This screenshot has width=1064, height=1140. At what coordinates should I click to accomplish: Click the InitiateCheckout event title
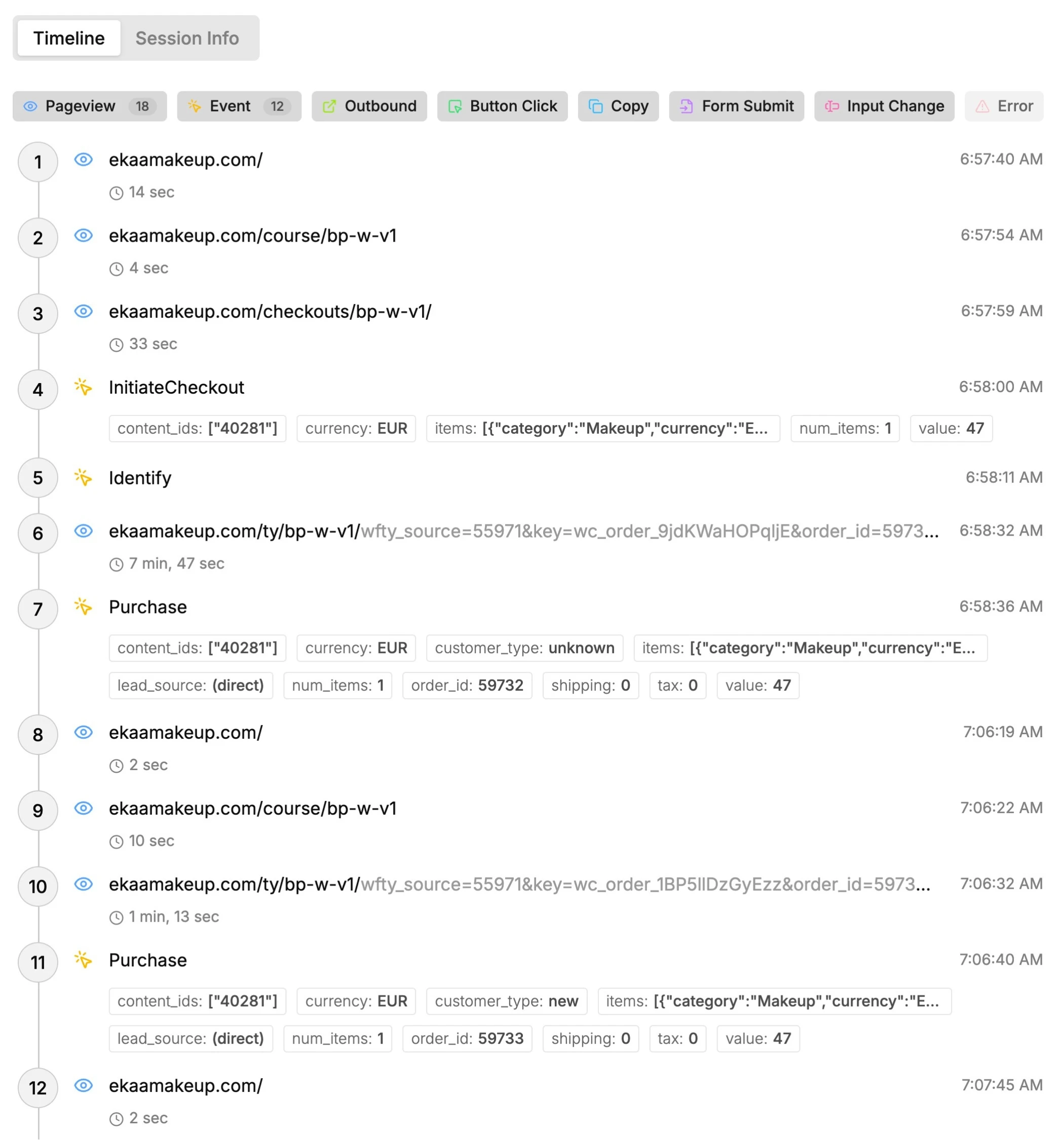[x=177, y=388]
